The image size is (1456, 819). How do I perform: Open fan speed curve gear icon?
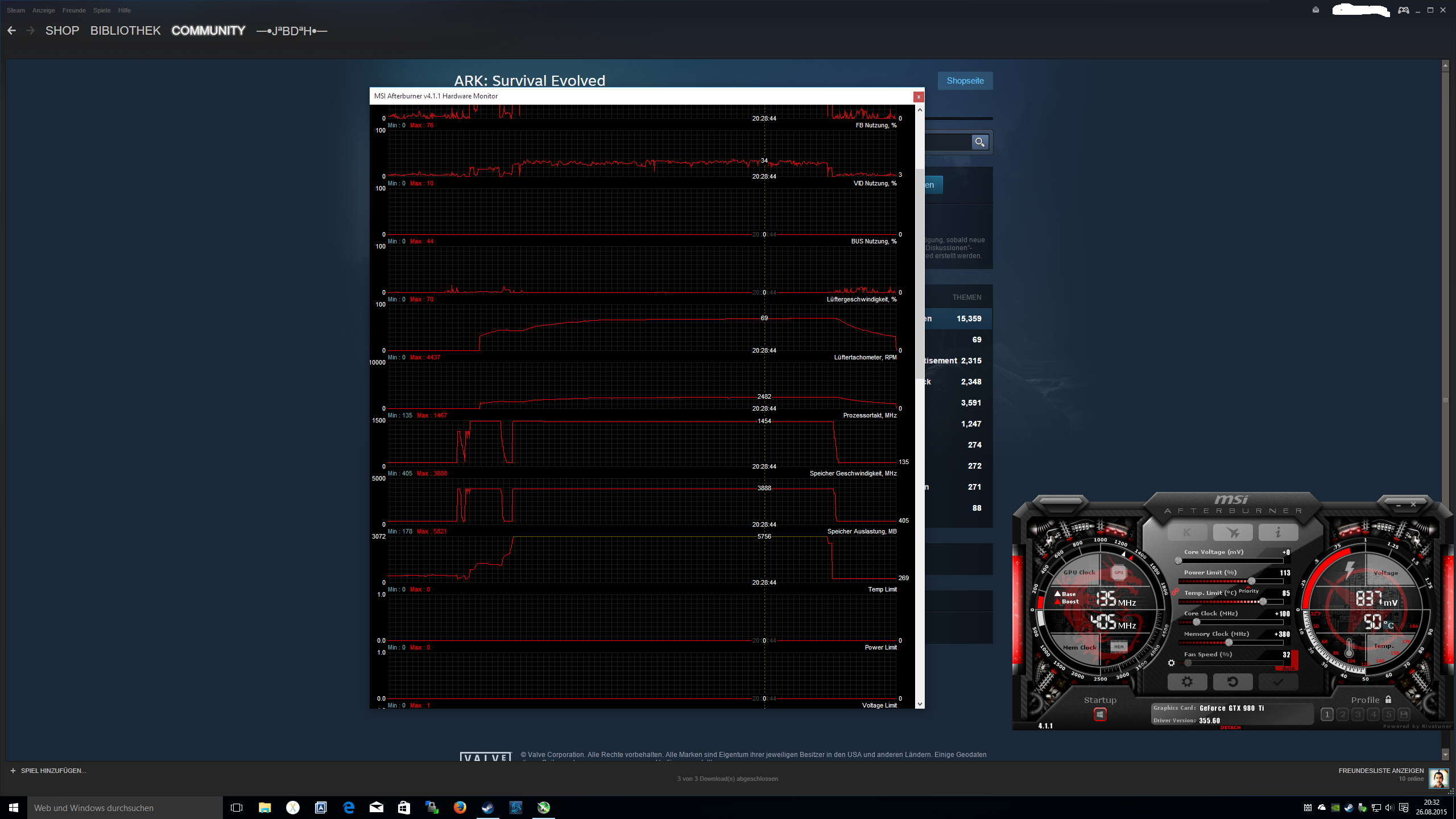tap(1171, 663)
